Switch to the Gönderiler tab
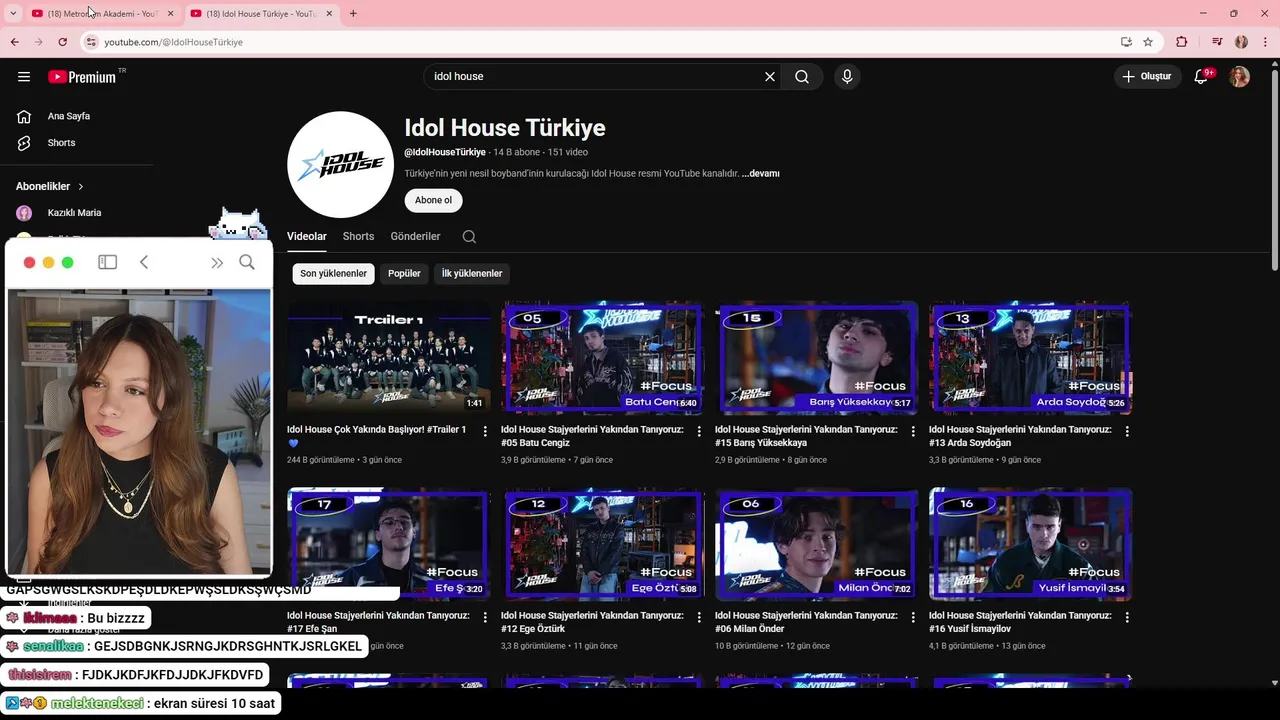1280x720 pixels. click(415, 237)
